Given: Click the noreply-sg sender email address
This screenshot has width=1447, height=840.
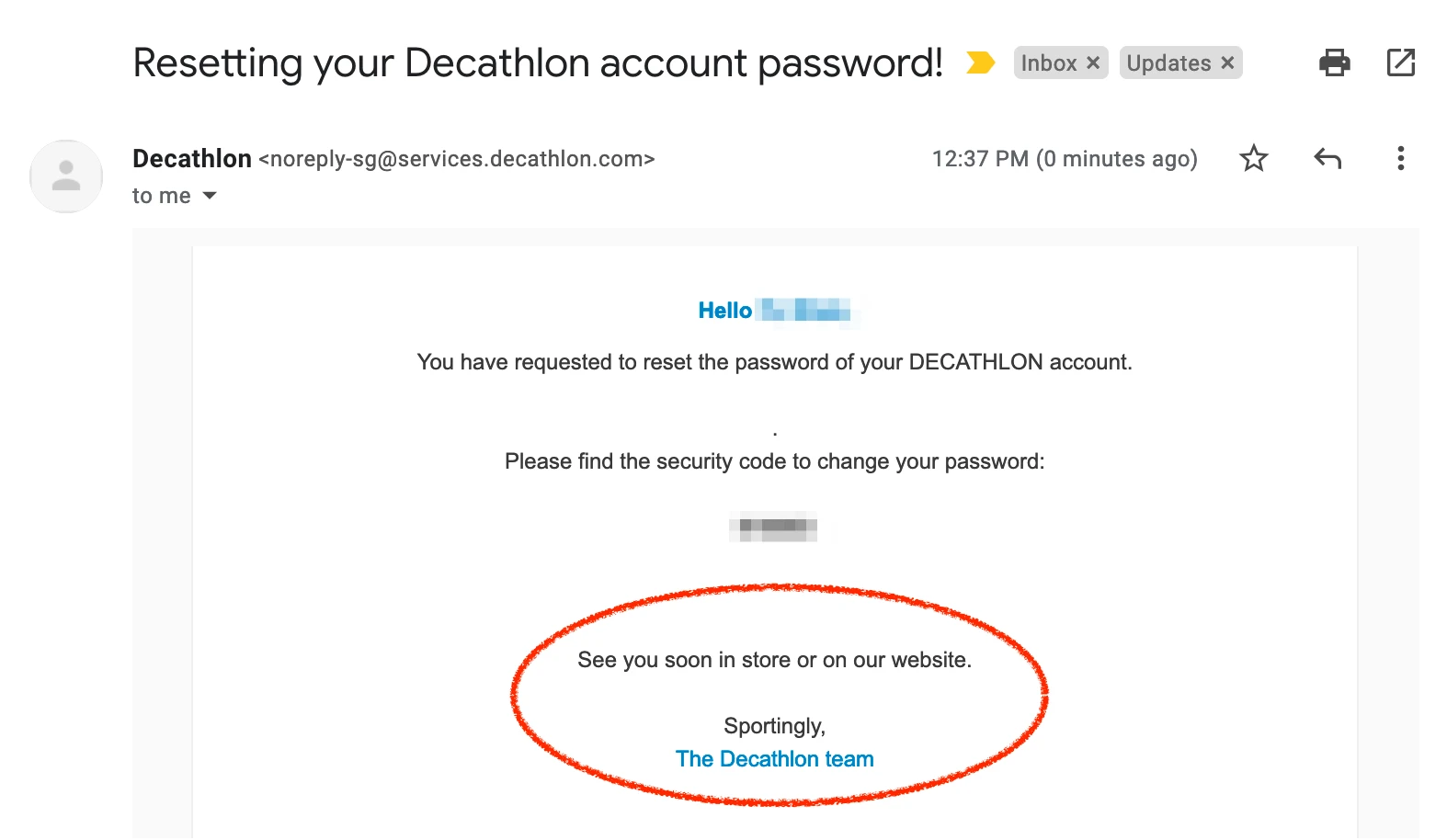Looking at the screenshot, I should (457, 159).
